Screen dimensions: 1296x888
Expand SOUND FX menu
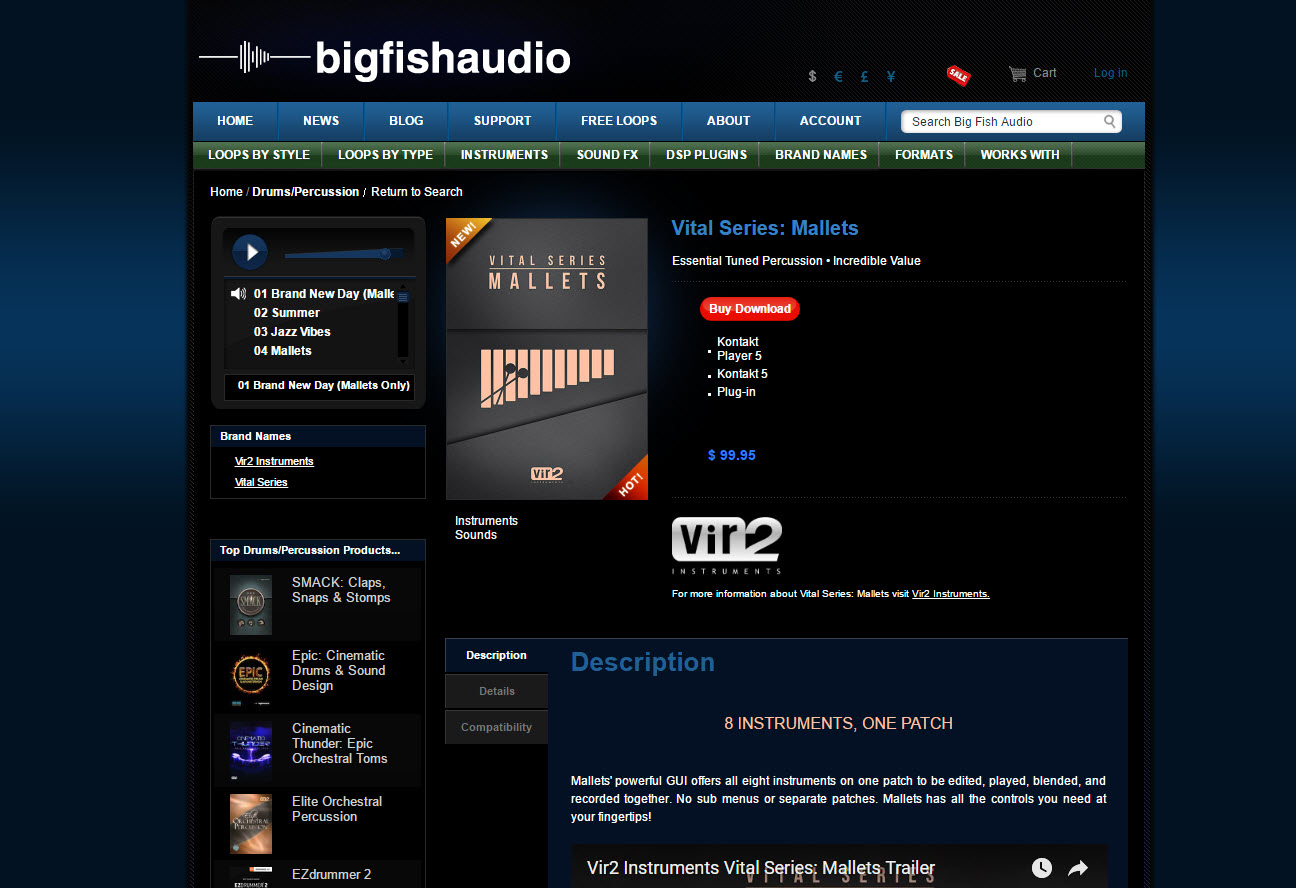[607, 155]
